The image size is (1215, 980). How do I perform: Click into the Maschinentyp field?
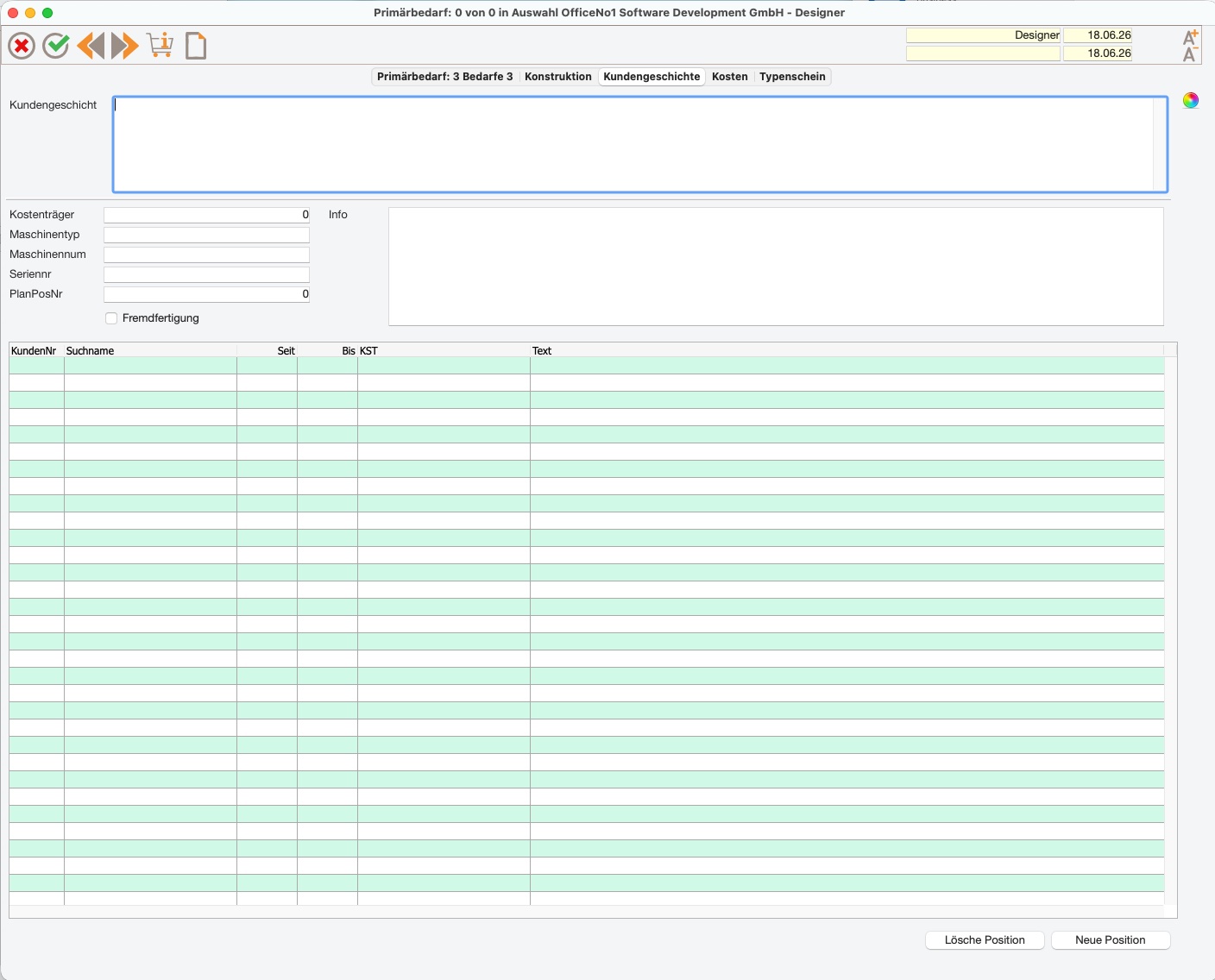(206, 235)
